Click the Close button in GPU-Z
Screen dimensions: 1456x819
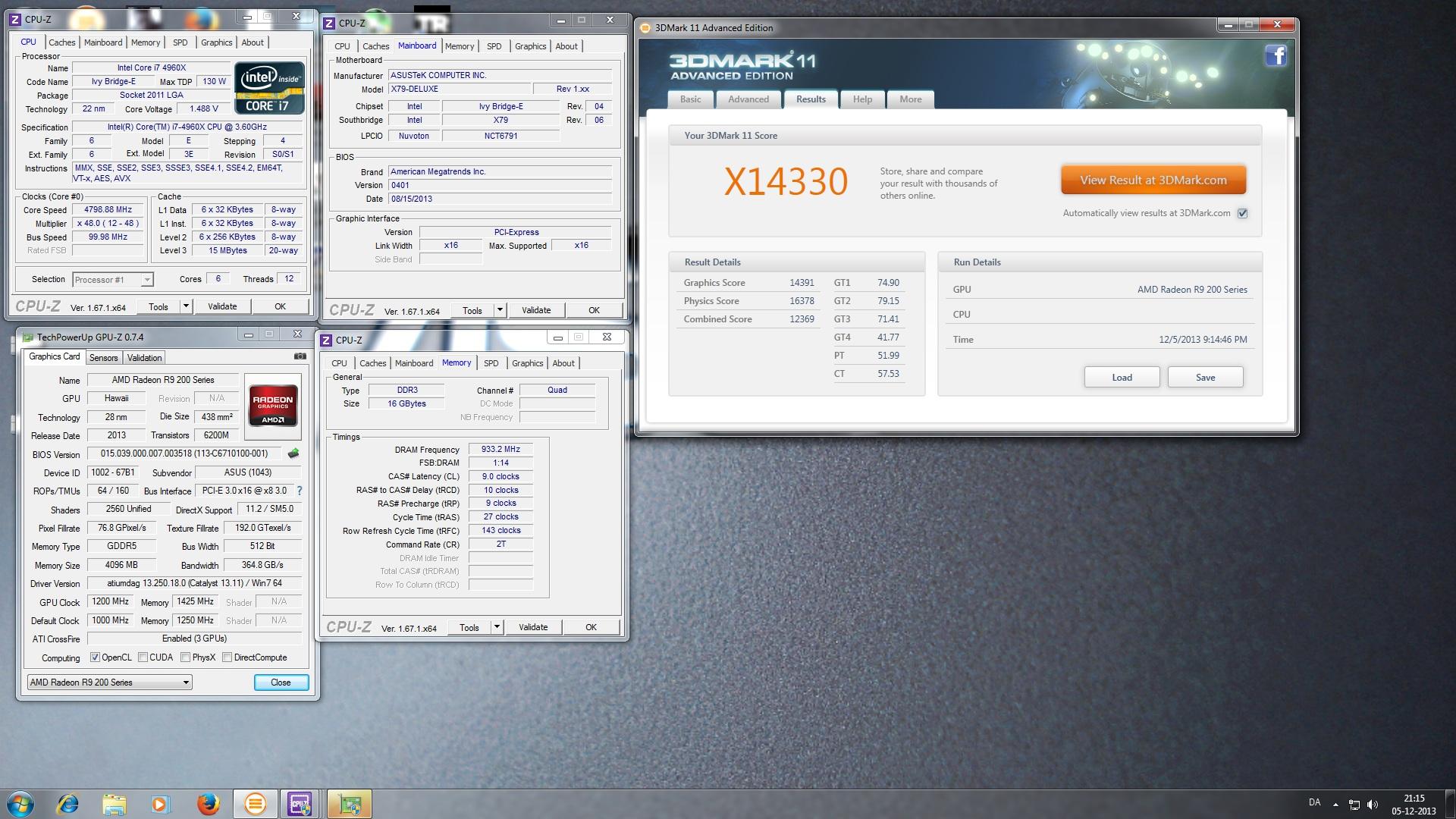click(x=281, y=682)
